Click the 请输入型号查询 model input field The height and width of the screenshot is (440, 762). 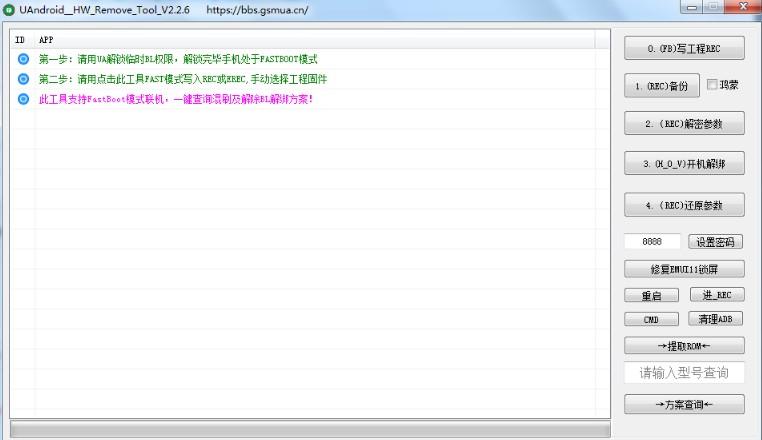[684, 373]
